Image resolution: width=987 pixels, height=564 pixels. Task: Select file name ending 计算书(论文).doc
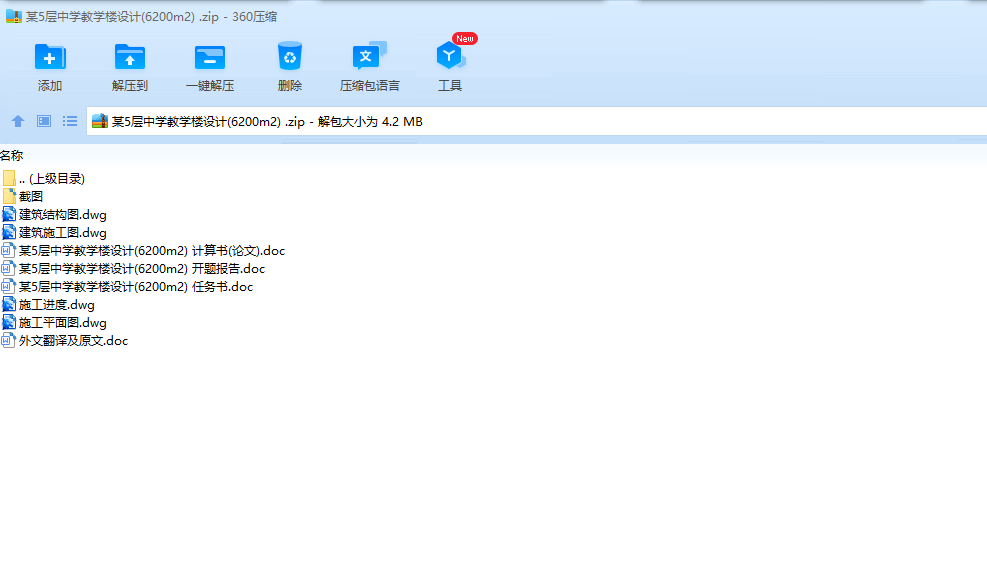point(152,251)
